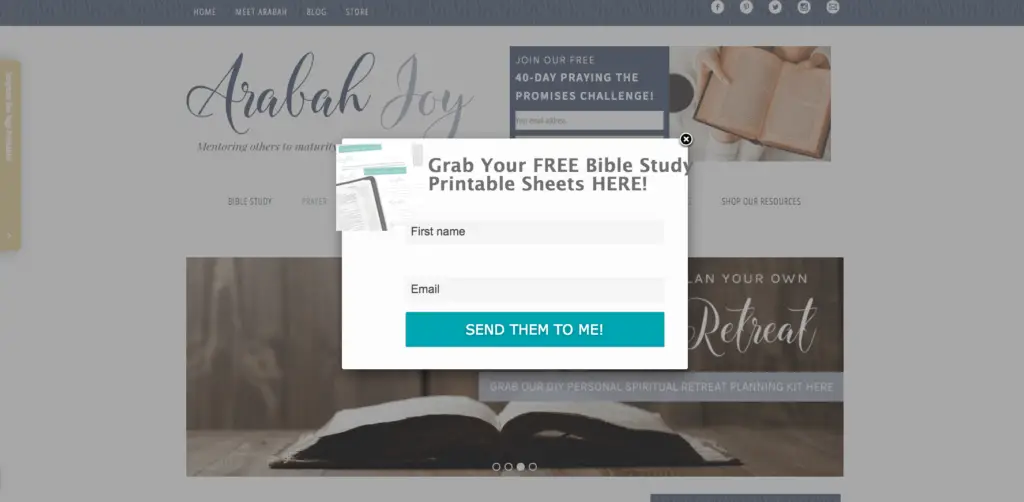Click the SEND THEM TO ME! button

(534, 330)
